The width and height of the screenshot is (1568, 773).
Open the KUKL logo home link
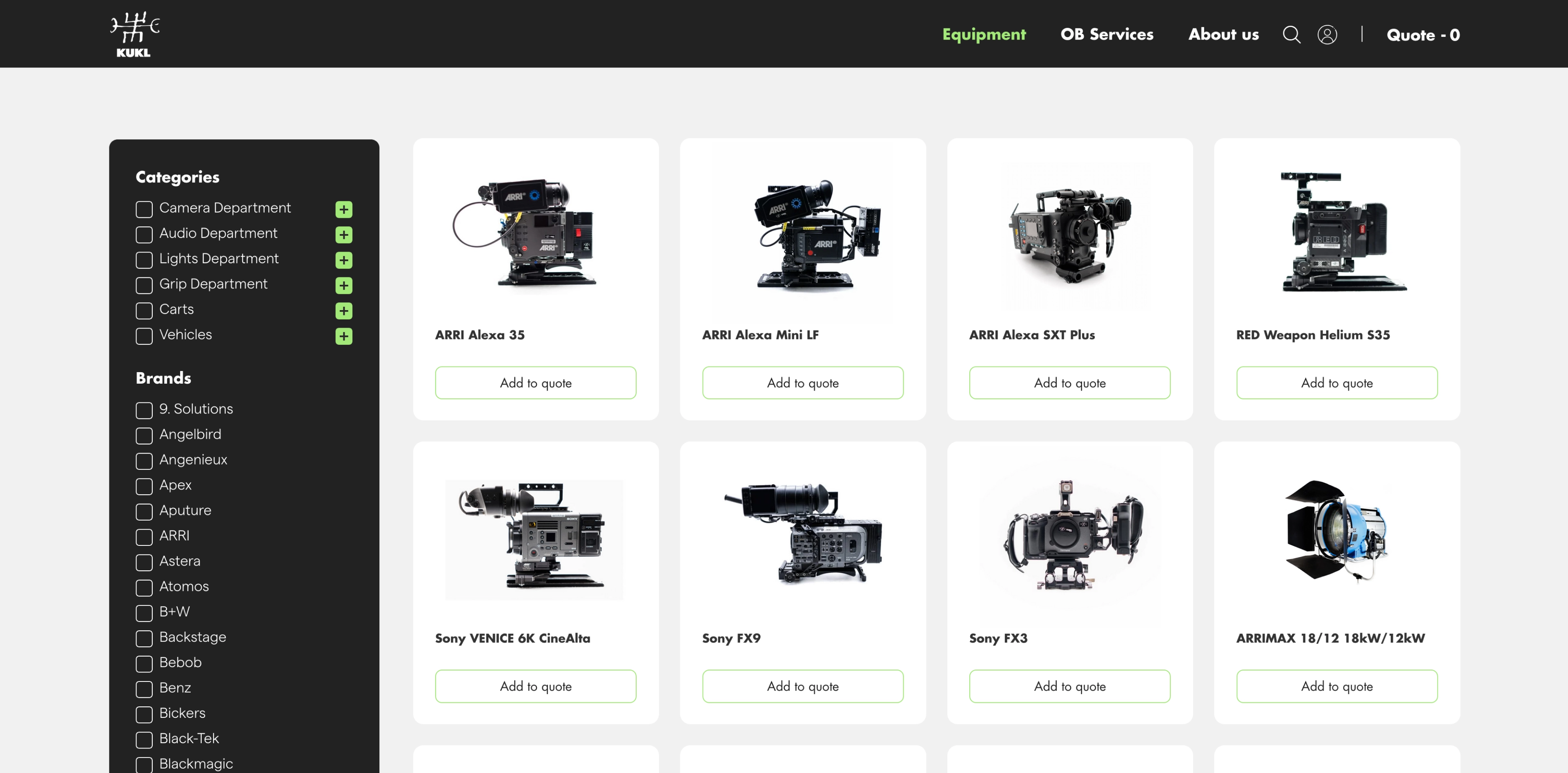[134, 35]
